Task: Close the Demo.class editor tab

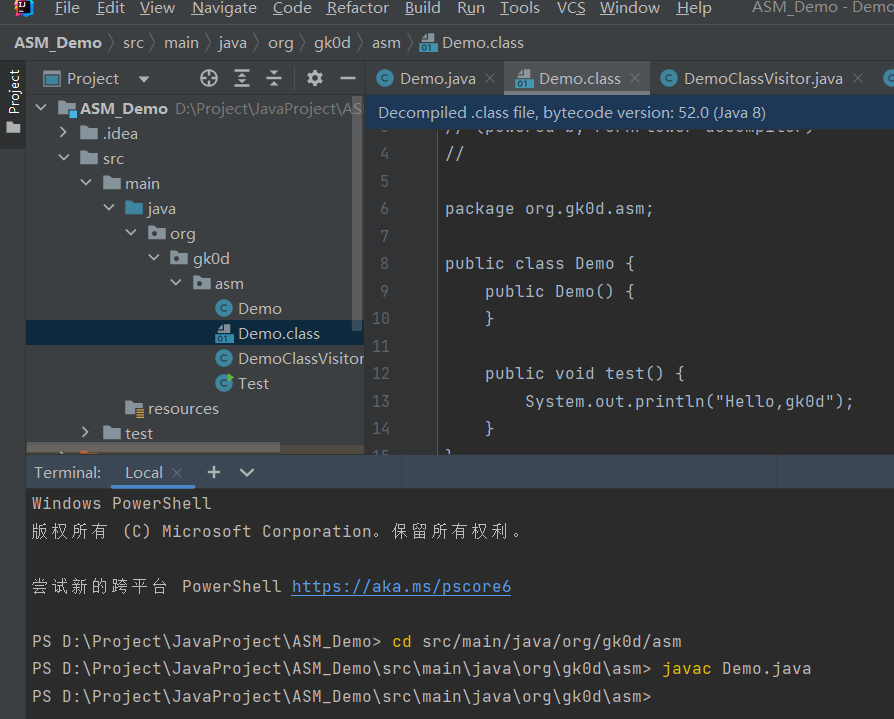Action: [635, 78]
